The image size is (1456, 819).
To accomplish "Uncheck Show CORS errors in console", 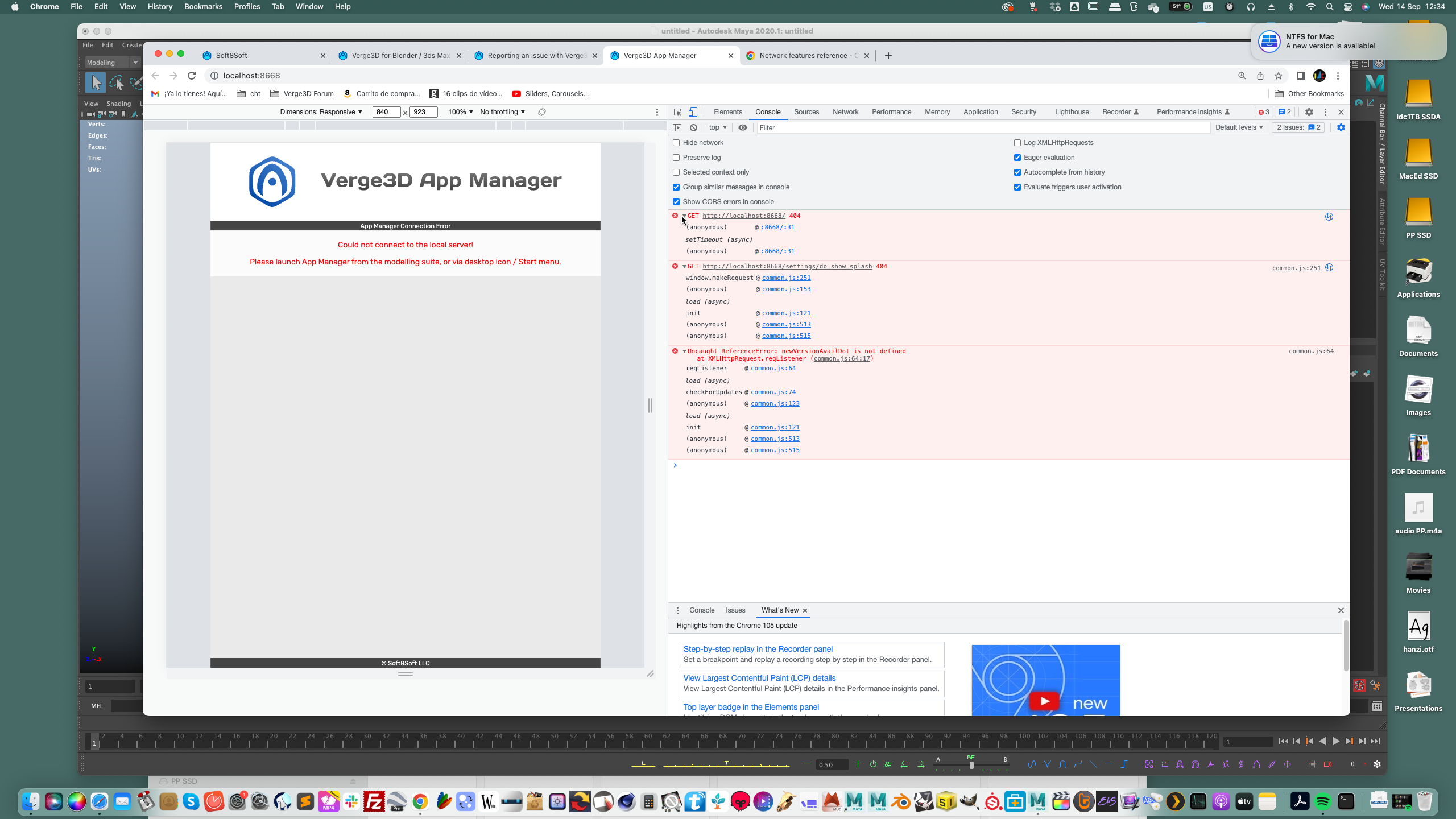I will (676, 202).
